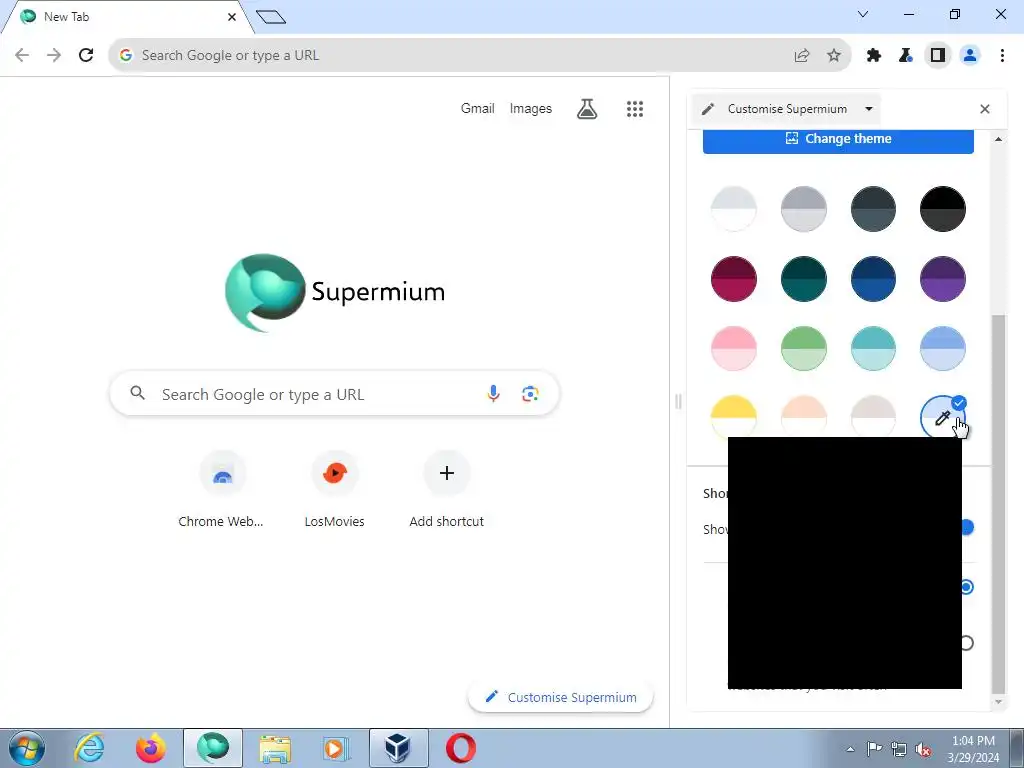Open the Images link
The width and height of the screenshot is (1024, 768).
click(x=530, y=108)
